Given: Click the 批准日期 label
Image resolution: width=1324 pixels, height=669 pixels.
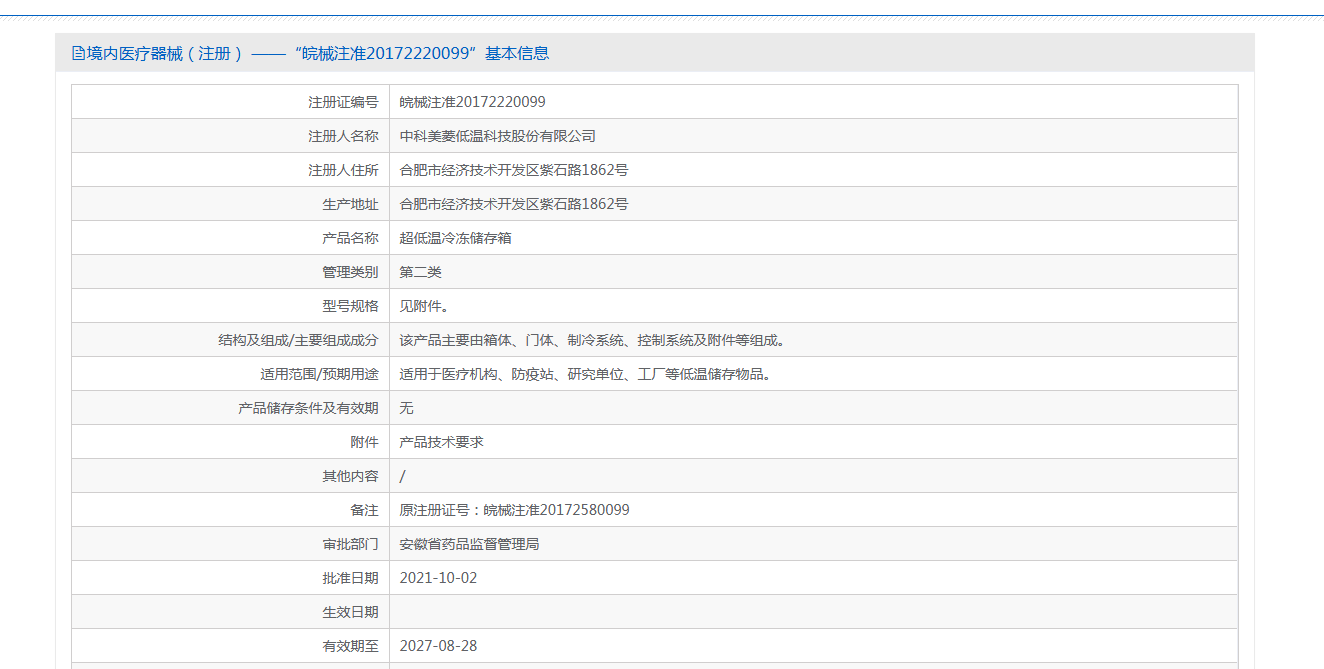Looking at the screenshot, I should click(x=350, y=578).
